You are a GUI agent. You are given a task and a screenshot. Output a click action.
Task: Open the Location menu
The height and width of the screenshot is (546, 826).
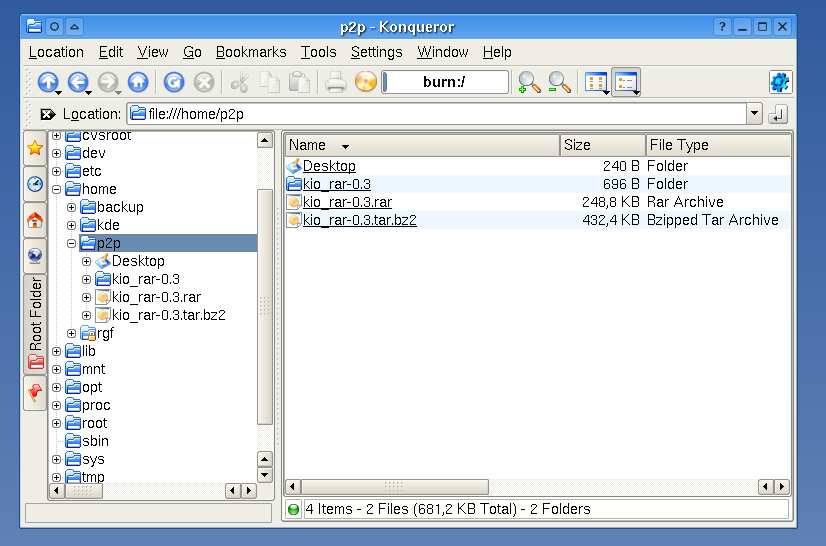pyautogui.click(x=56, y=52)
